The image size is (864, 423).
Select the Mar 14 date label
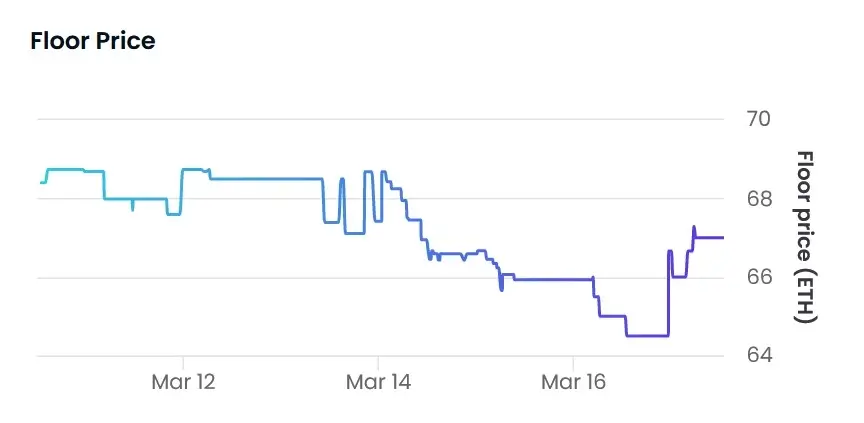(378, 381)
